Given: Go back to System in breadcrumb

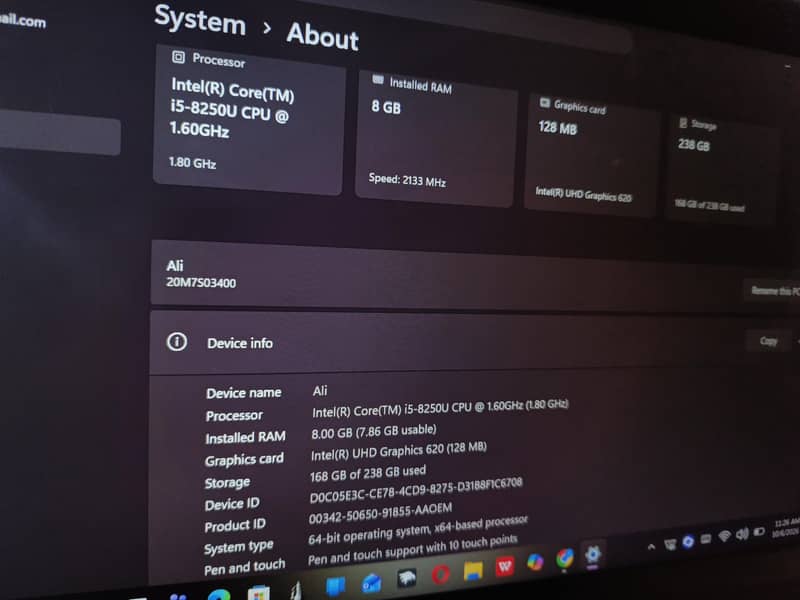Looking at the screenshot, I should (200, 20).
